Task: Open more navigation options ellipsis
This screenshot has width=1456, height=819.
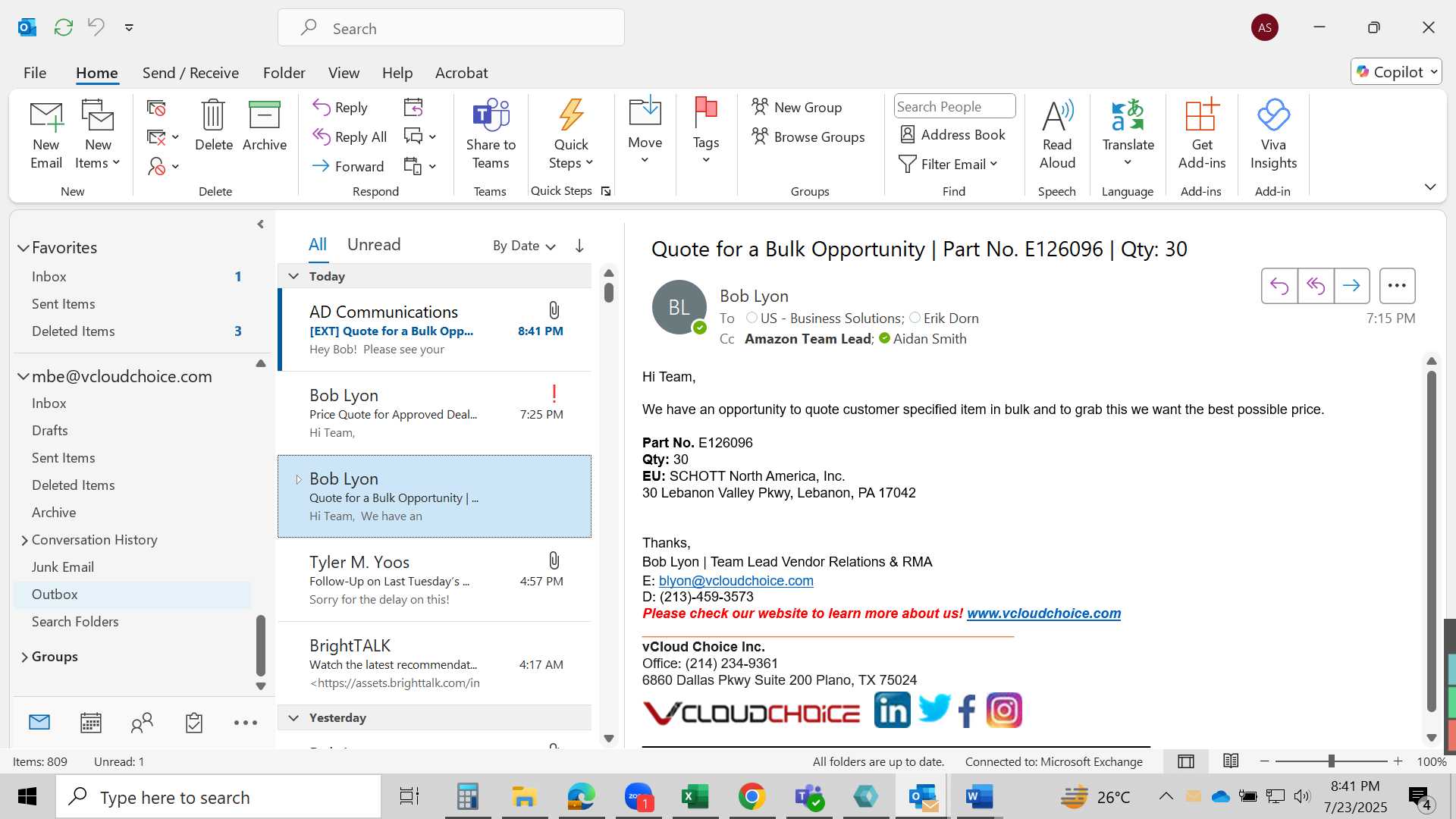Action: click(245, 723)
